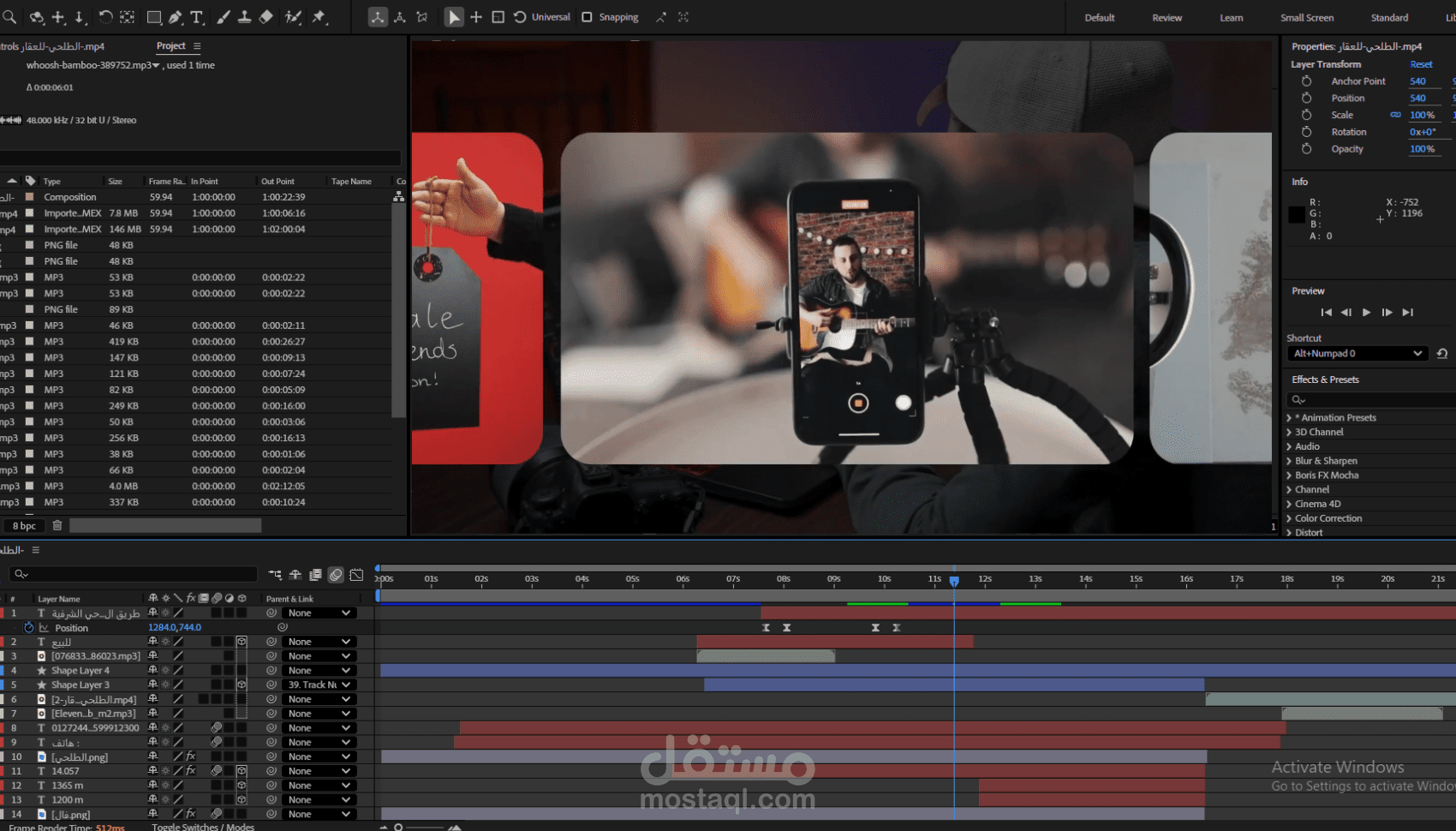Switch to the Learn workspace
The height and width of the screenshot is (831, 1456).
pyautogui.click(x=1232, y=18)
